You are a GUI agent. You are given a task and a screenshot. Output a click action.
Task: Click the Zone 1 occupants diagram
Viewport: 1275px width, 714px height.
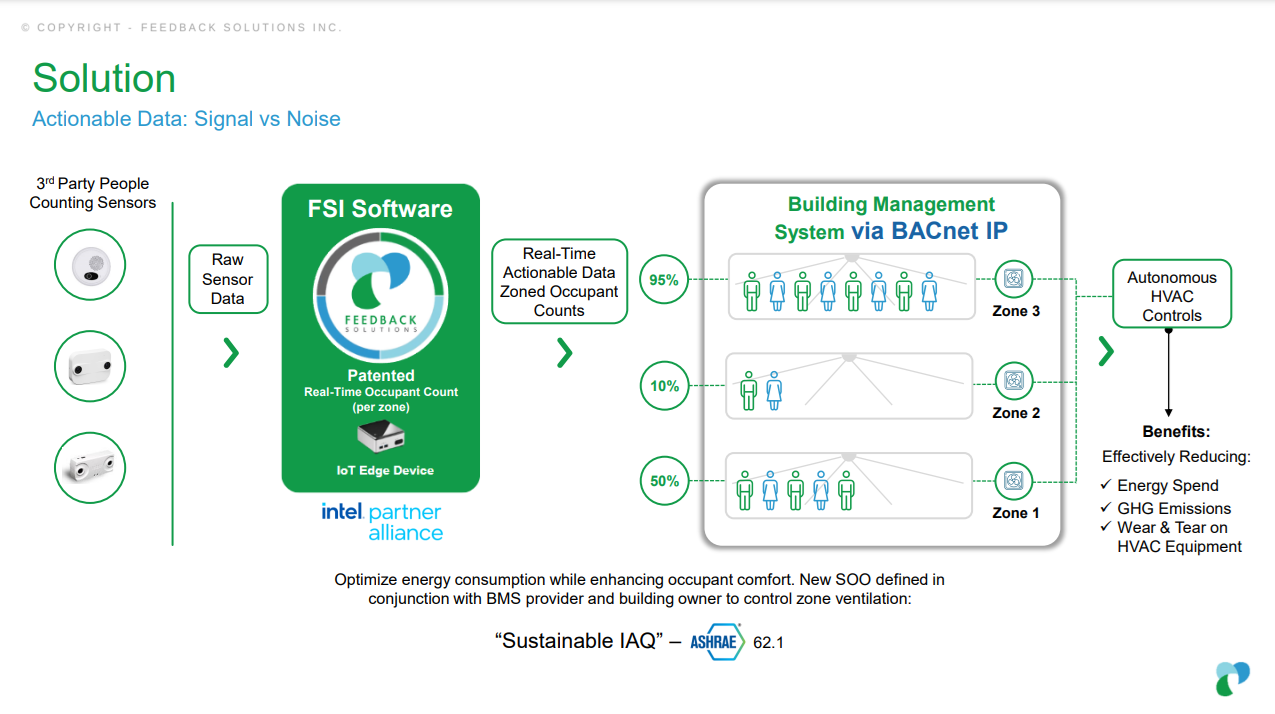[850, 486]
